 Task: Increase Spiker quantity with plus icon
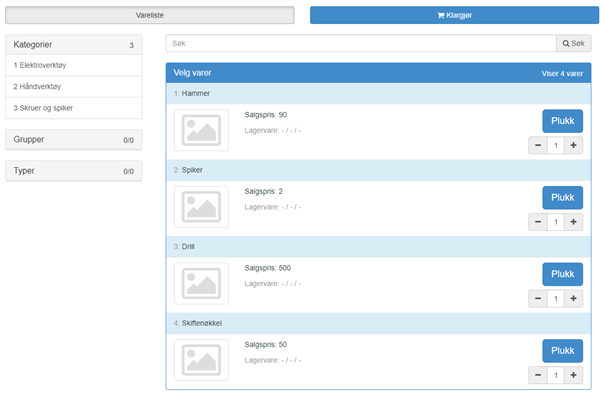(x=573, y=222)
